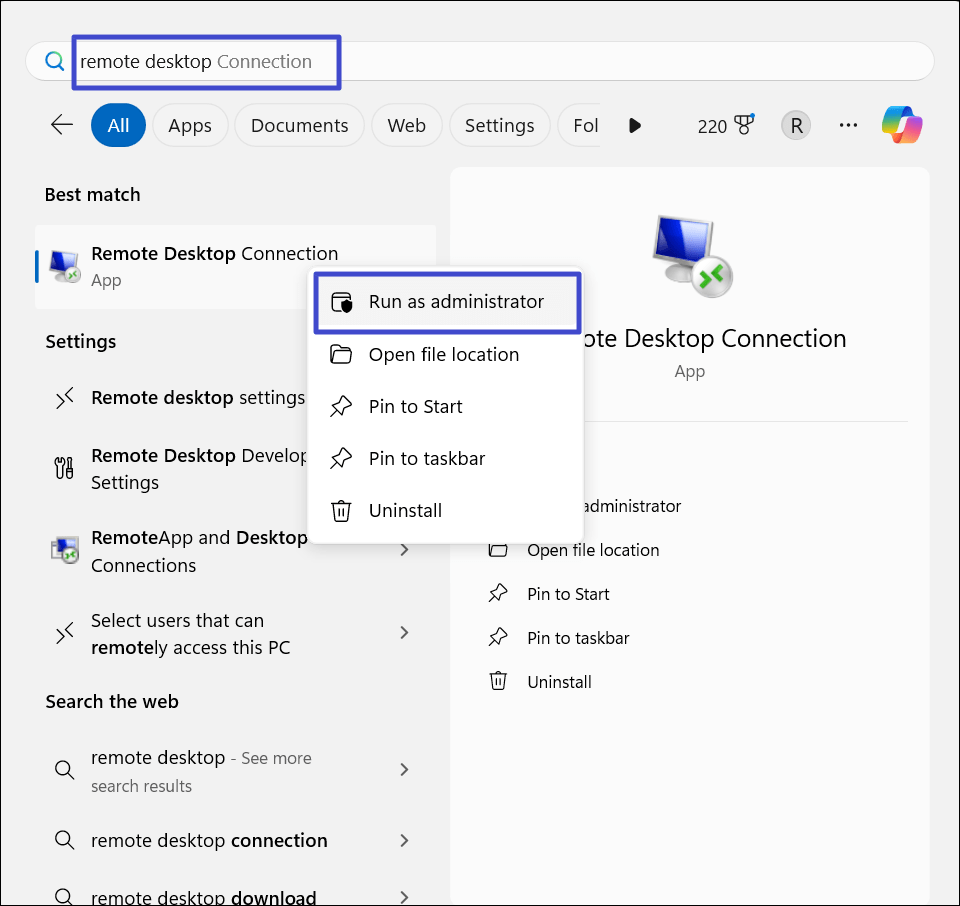This screenshot has width=960, height=906.
Task: Click the Remote Desktop Connection app icon
Action: [62, 265]
